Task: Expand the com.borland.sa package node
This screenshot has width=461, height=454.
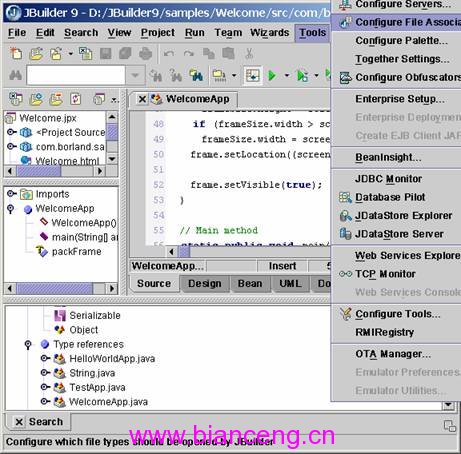Action: pyautogui.click(x=12, y=147)
